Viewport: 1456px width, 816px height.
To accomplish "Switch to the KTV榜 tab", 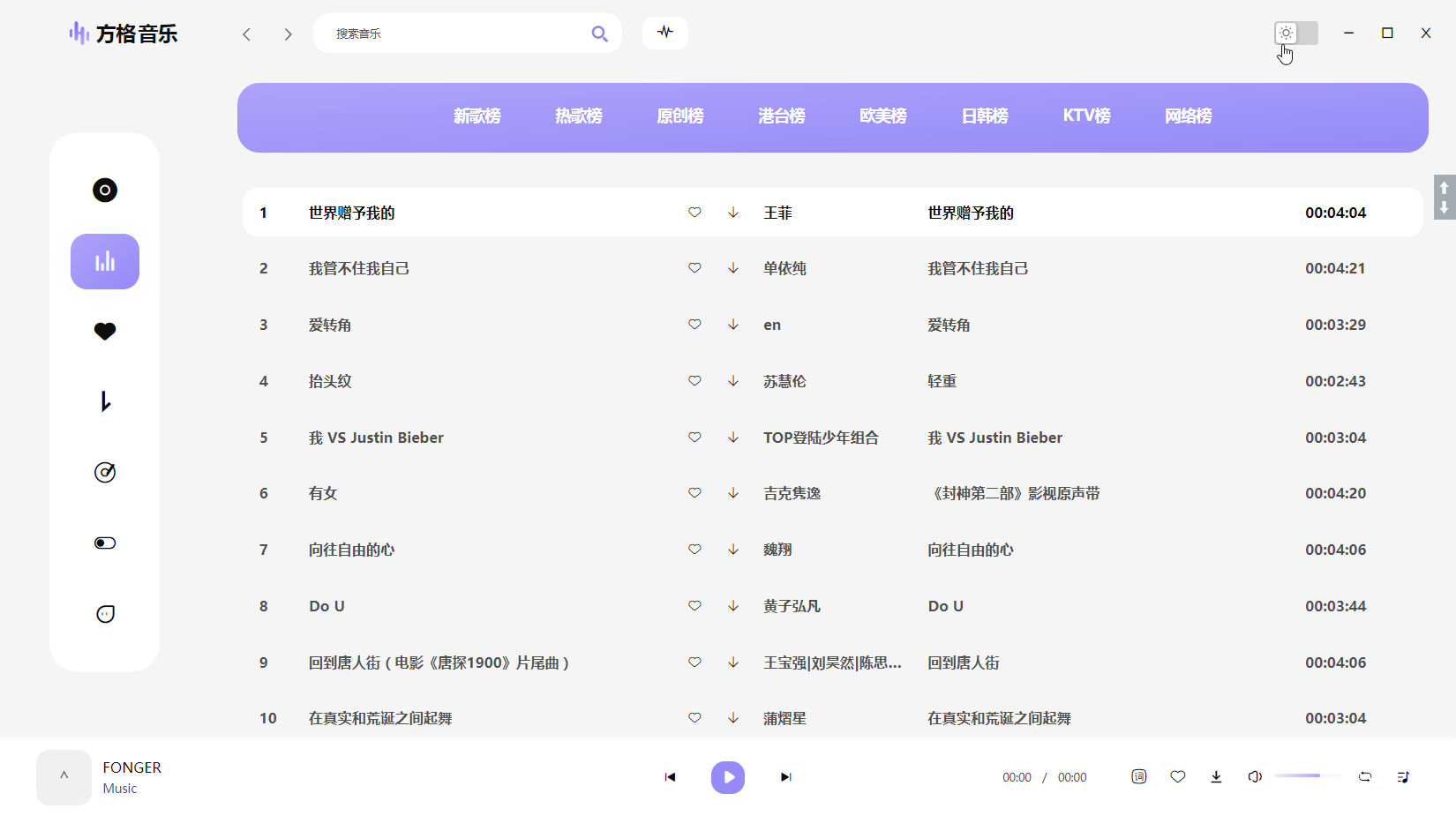I will click(x=1087, y=116).
